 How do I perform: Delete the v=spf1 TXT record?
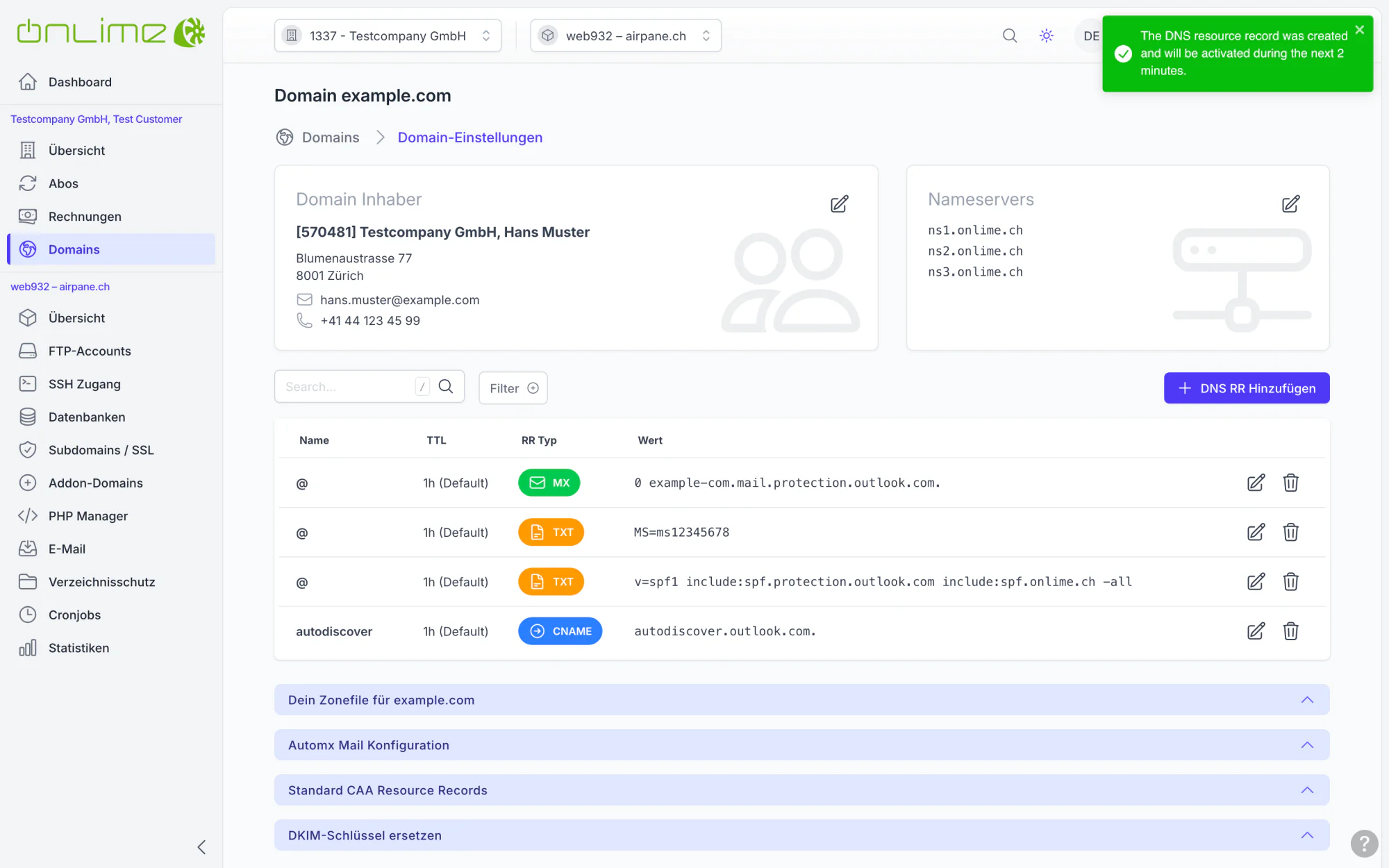[x=1290, y=581]
